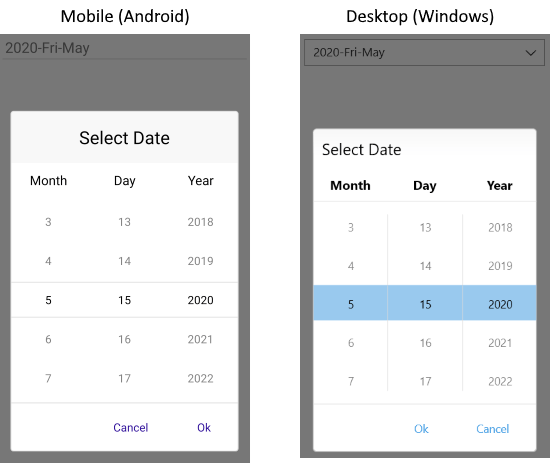Click Cancel in the Android dialog
Viewport: 550px width, 466px height.
coord(130,427)
